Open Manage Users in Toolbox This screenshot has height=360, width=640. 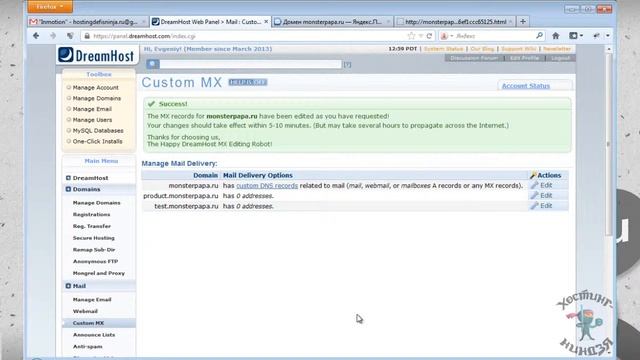[92, 120]
